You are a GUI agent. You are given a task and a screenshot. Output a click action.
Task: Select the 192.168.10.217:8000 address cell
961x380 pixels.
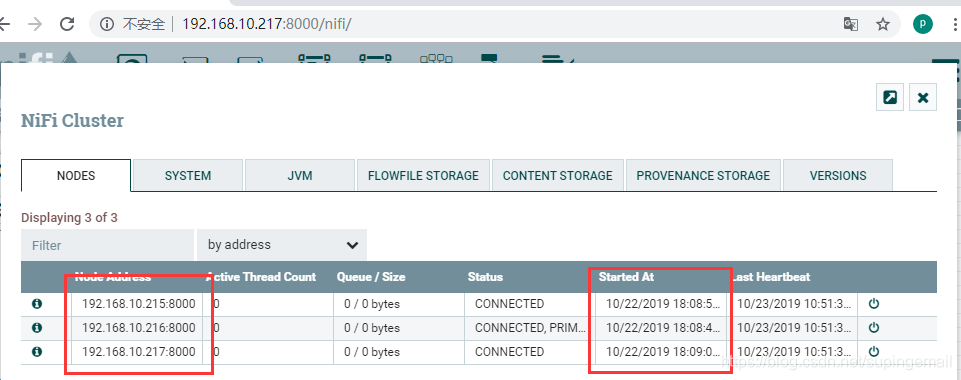pyautogui.click(x=137, y=352)
